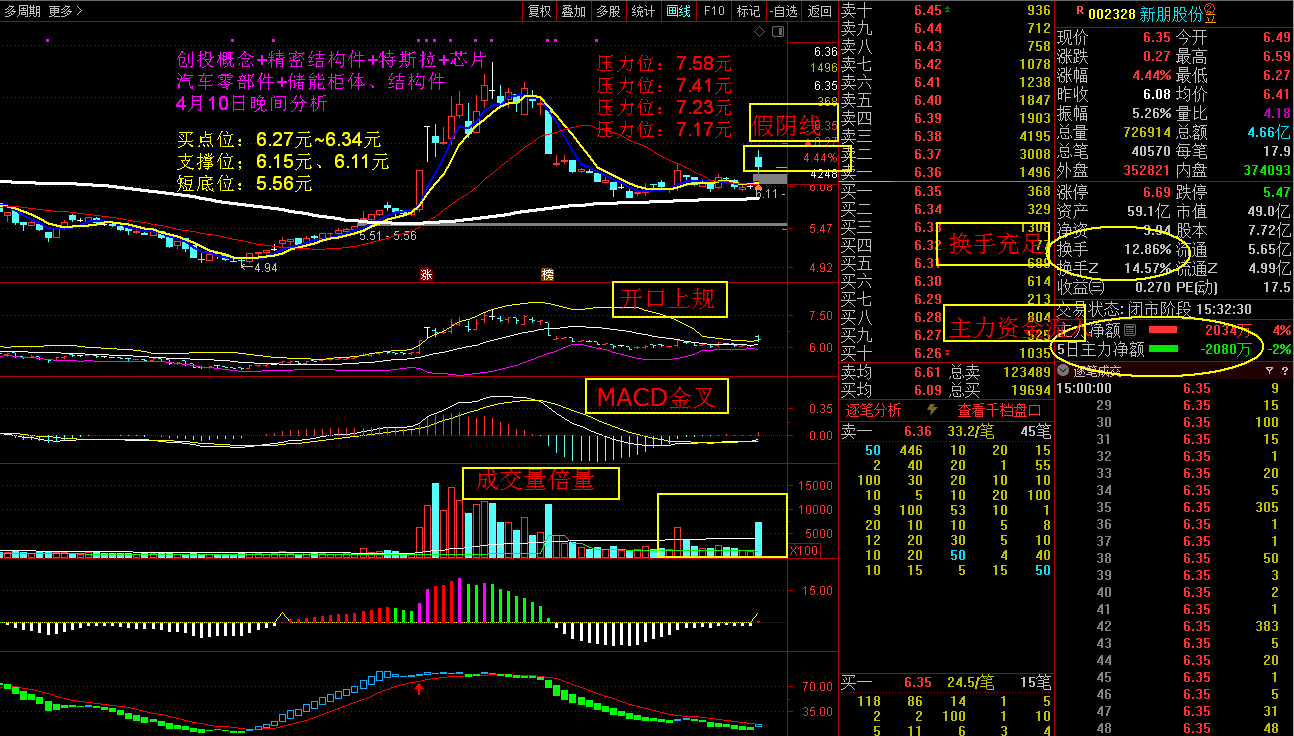Screen dimensions: 1294x736
Task: Open the 统计 statistics tool
Action: point(644,11)
